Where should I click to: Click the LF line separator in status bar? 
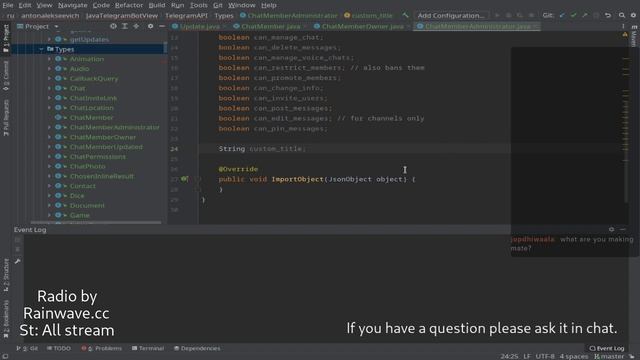527,356
